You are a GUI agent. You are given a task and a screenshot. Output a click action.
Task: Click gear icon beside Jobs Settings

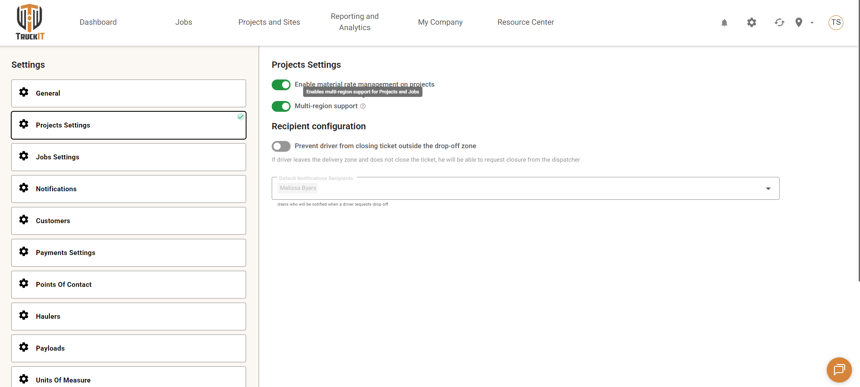[24, 156]
